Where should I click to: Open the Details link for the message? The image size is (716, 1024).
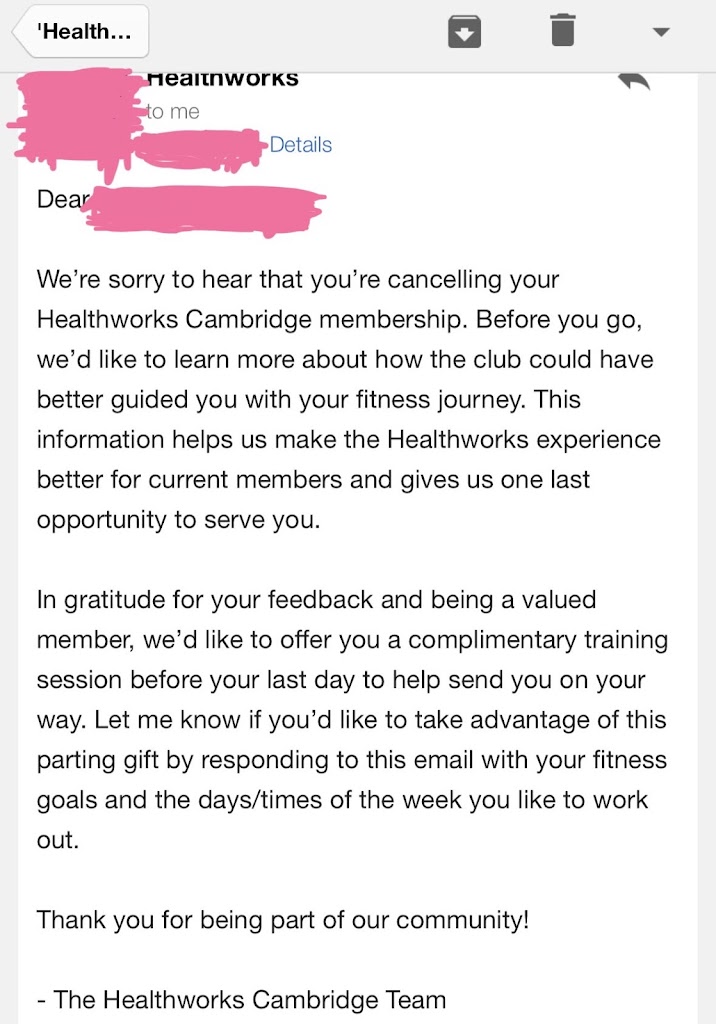point(300,145)
